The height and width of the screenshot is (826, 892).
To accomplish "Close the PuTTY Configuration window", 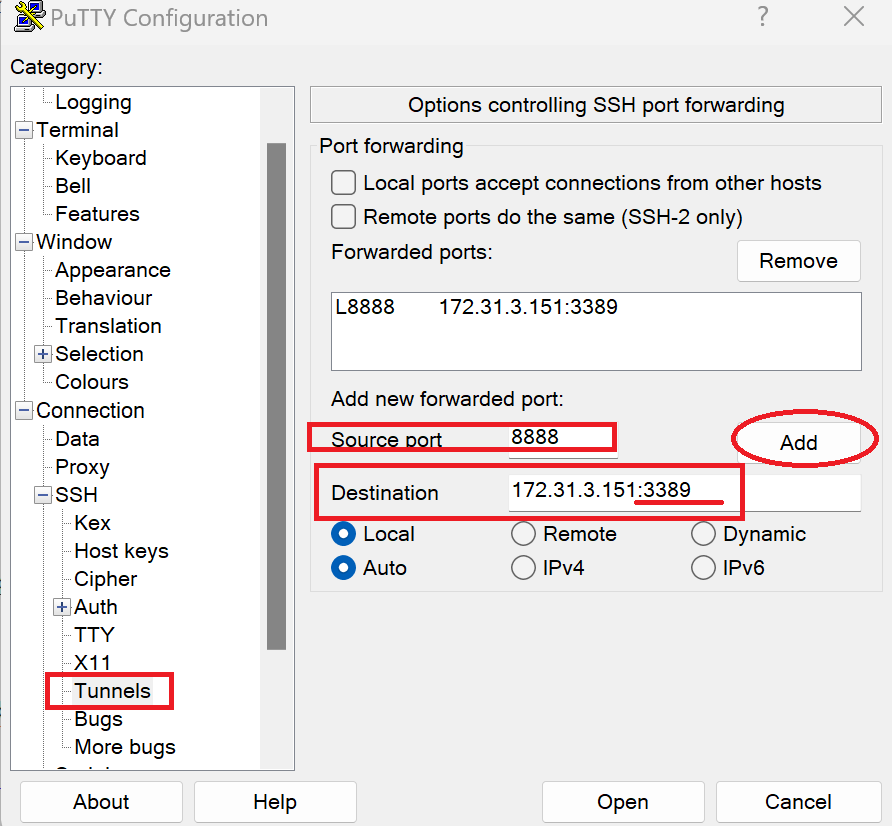I will (x=854, y=17).
